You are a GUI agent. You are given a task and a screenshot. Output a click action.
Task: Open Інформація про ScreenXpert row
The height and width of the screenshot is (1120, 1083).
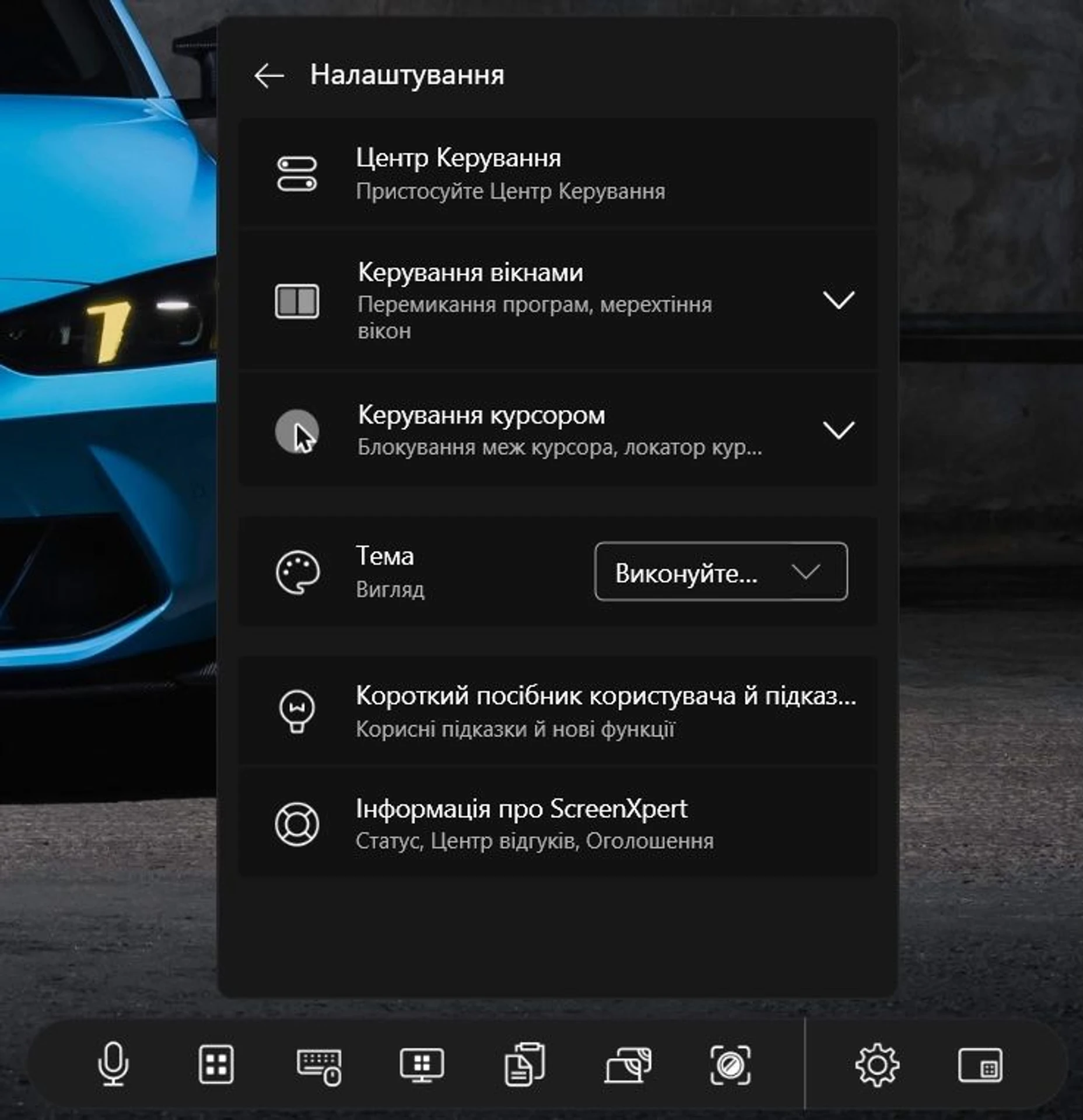(558, 823)
